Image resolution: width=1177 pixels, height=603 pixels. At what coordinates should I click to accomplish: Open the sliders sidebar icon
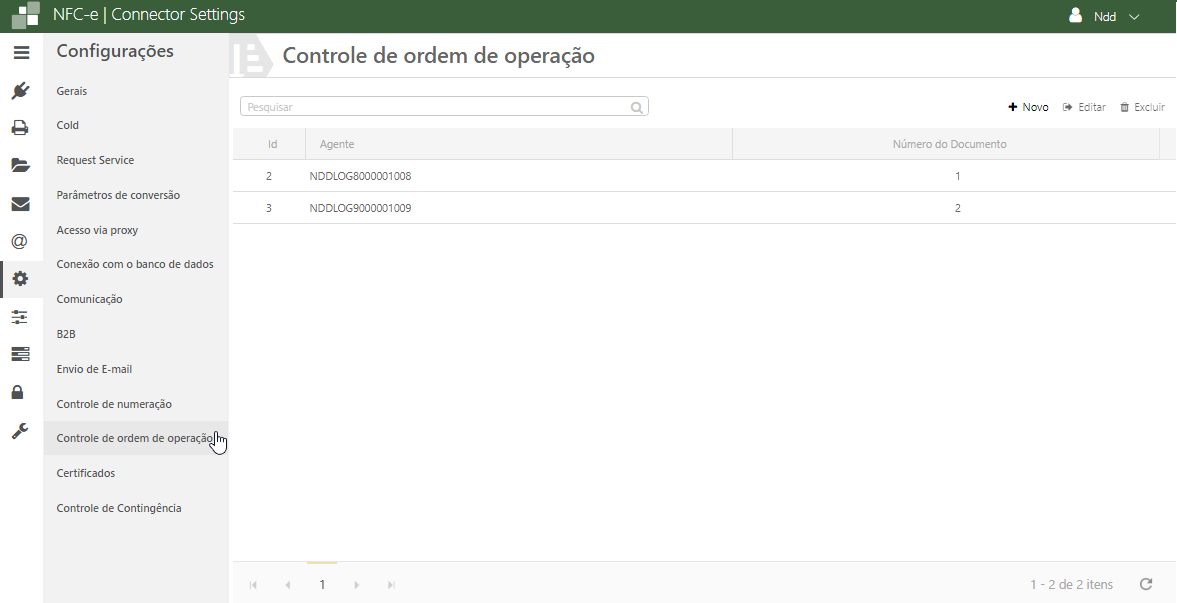[x=21, y=317]
